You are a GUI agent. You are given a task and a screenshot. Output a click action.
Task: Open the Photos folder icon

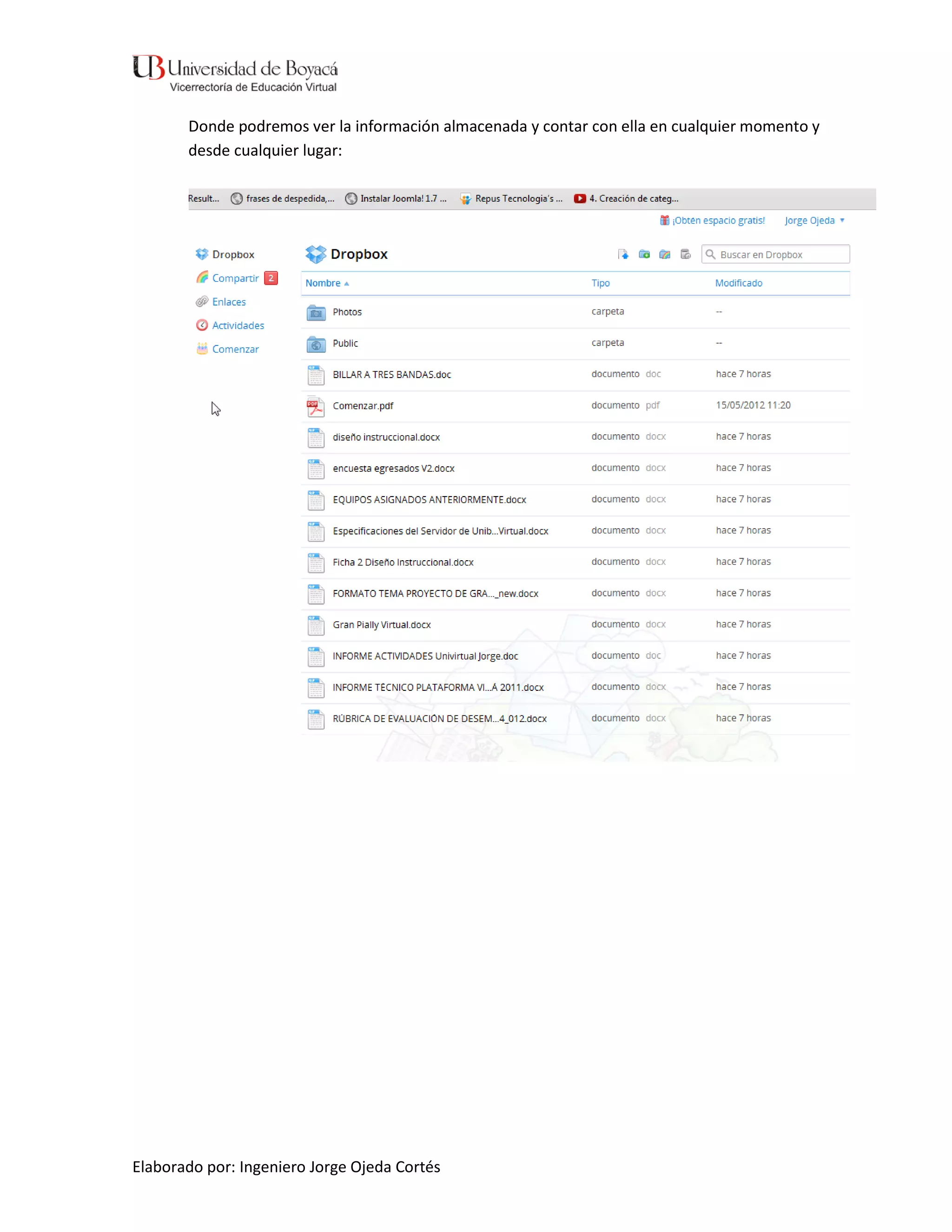[316, 312]
